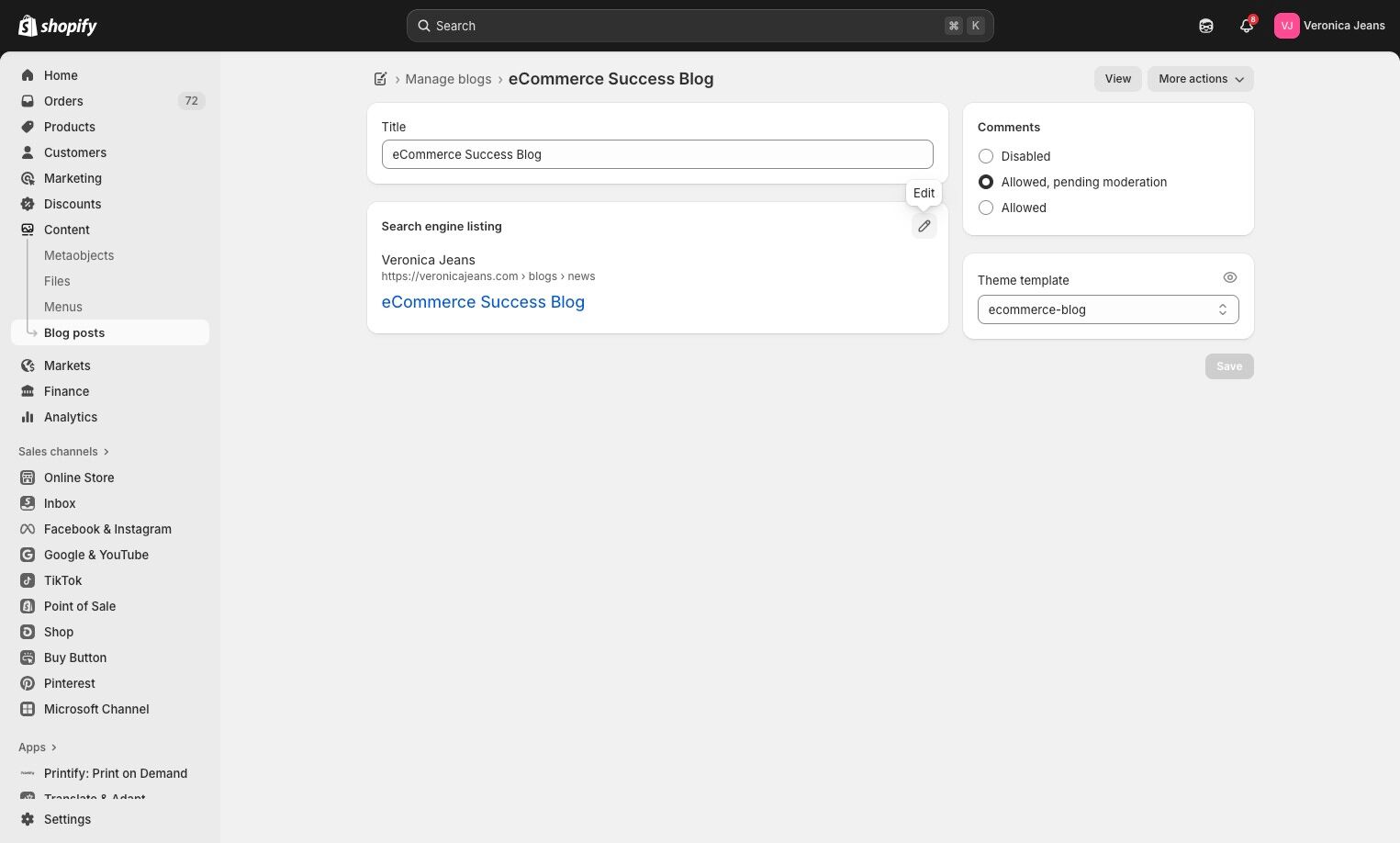Open the notifications bell

coord(1246,26)
